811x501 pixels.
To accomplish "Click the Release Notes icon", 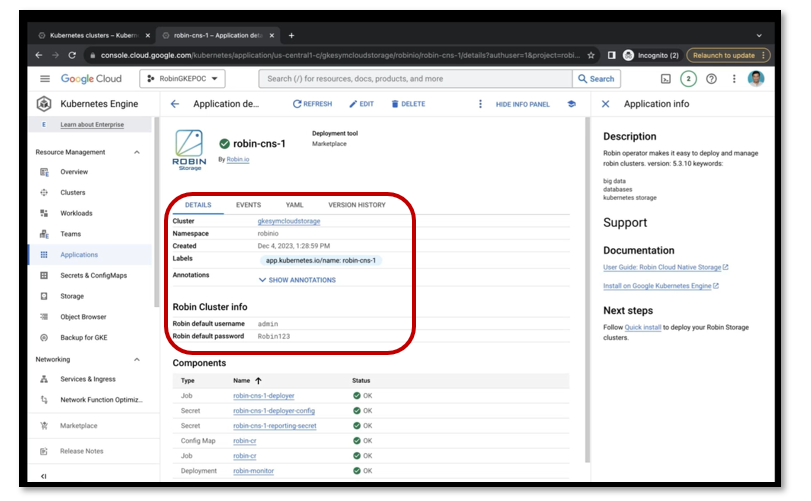I will pos(44,451).
